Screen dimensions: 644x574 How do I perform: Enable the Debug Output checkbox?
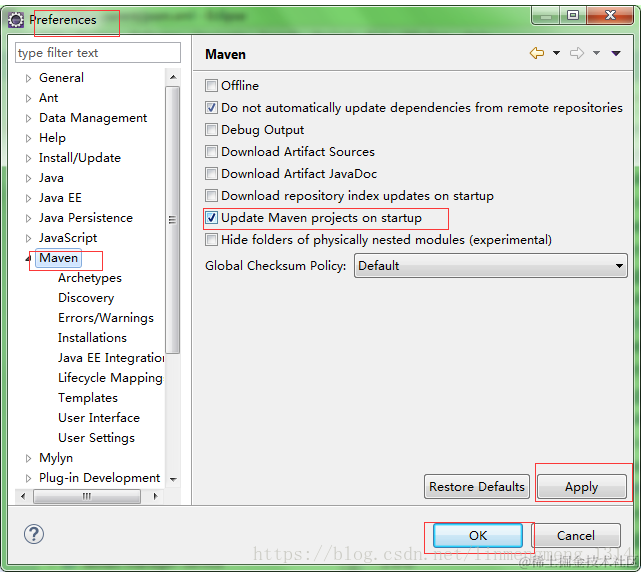click(212, 130)
